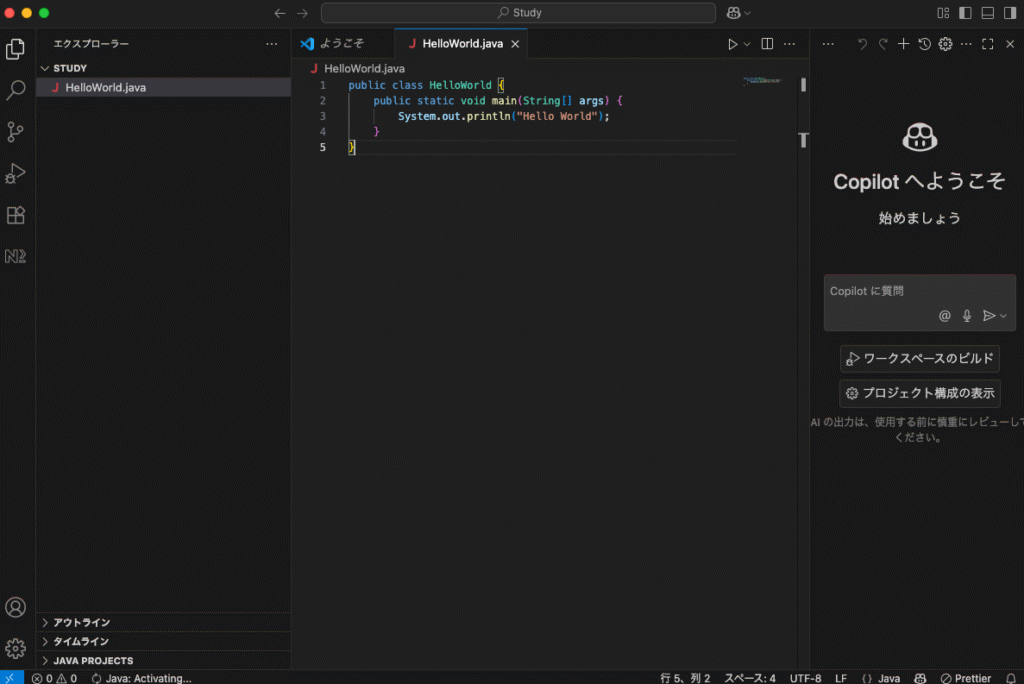Click the プロジェクト構成の表示 button
This screenshot has width=1024, height=684.
[x=920, y=393]
